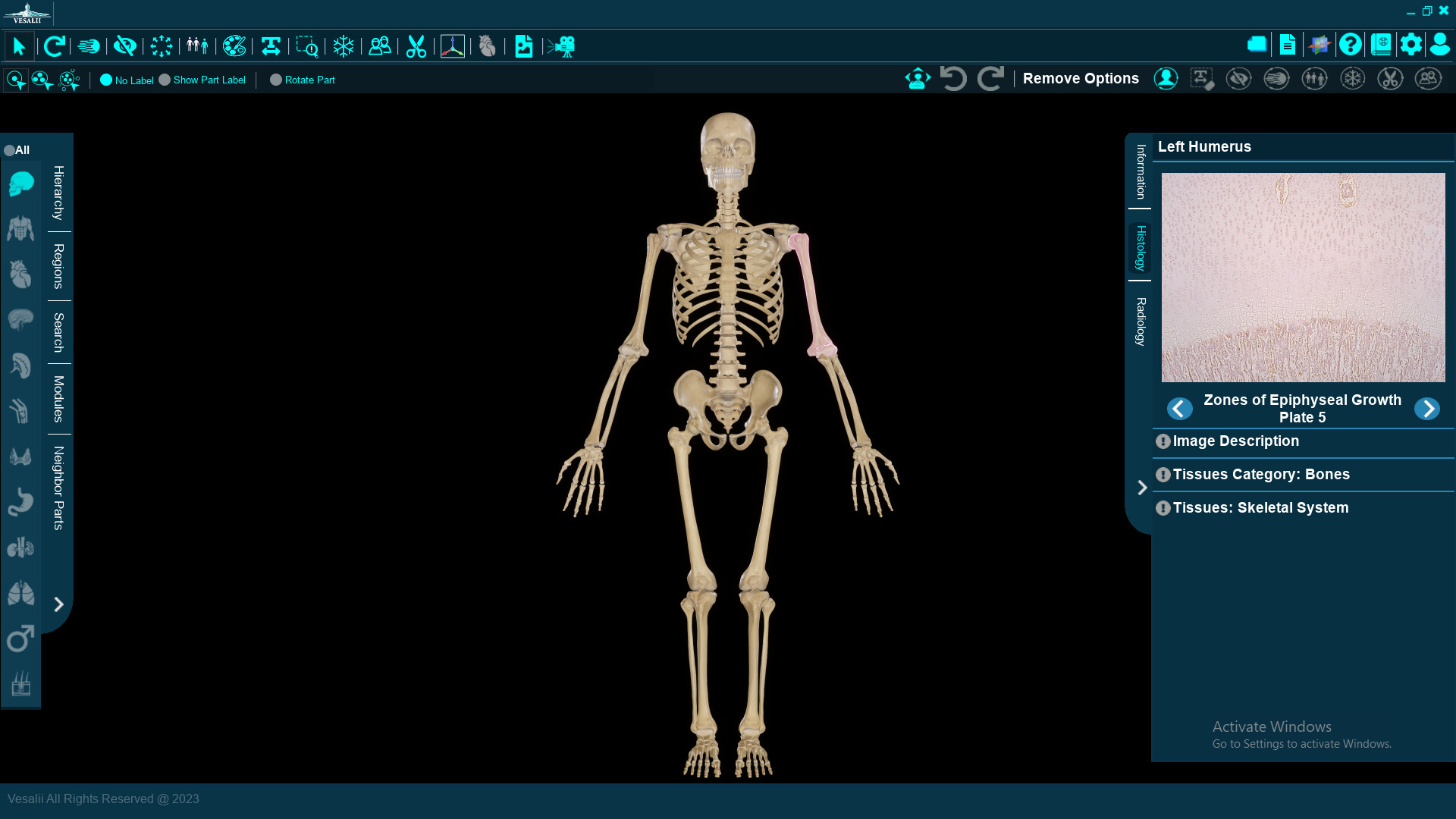
Task: Enable Show Part Label option
Action: pyautogui.click(x=163, y=79)
